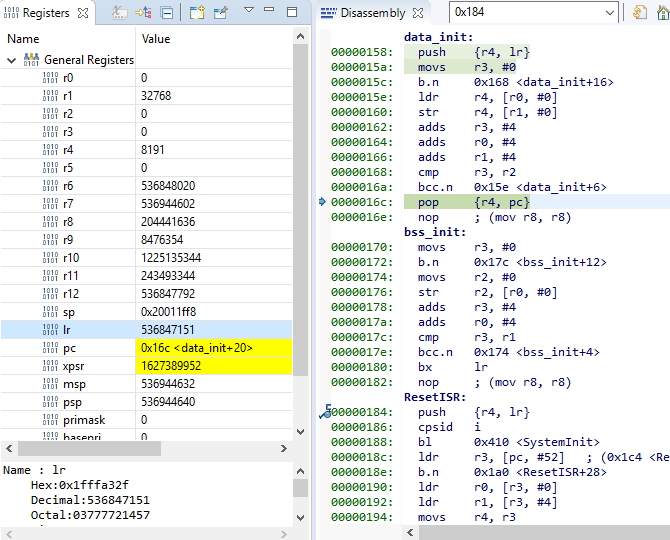The width and height of the screenshot is (670, 540).
Task: Click registers horizontal scrollbar right arrow
Action: [284, 449]
